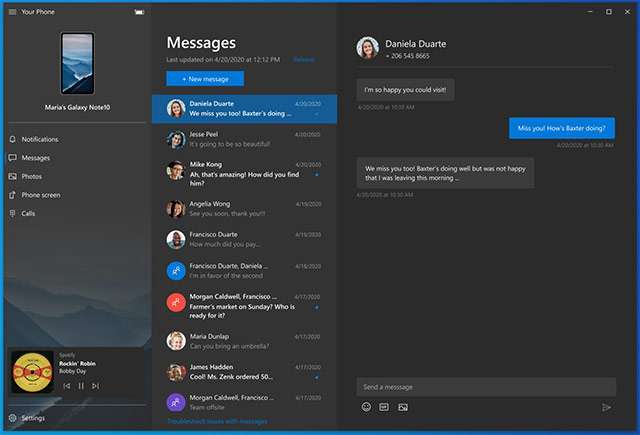Click Mike Kong's avatar
Viewport: 640px width, 435px height.
tap(176, 170)
